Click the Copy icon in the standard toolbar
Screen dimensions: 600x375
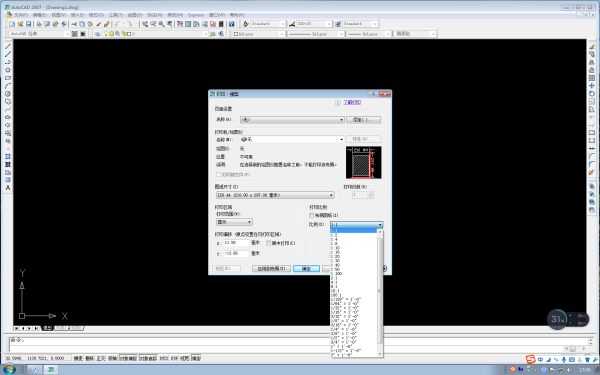click(82, 24)
